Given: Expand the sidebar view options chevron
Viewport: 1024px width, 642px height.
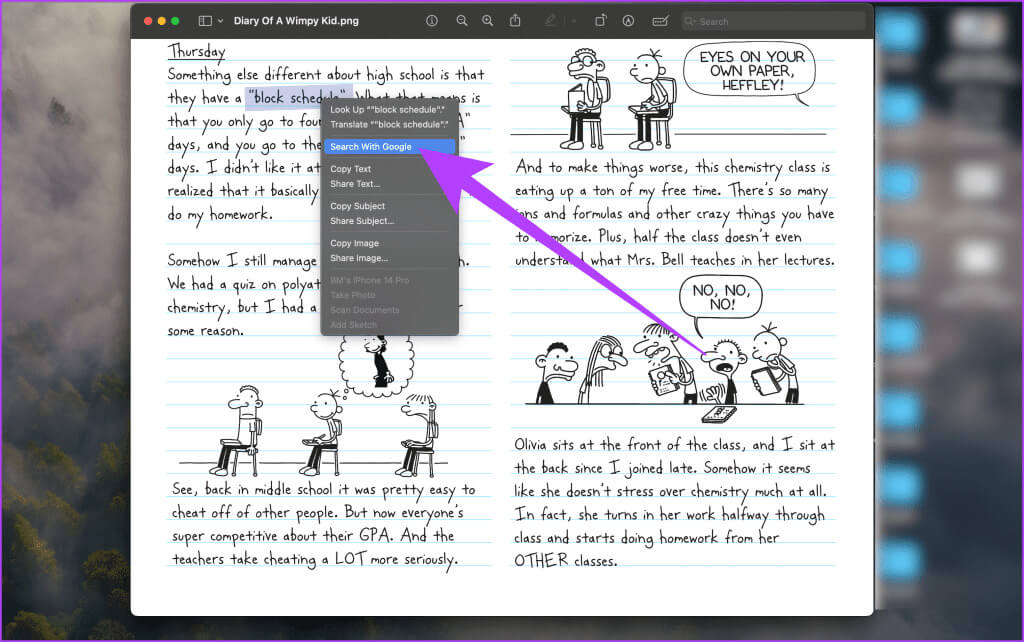Looking at the screenshot, I should (x=220, y=21).
